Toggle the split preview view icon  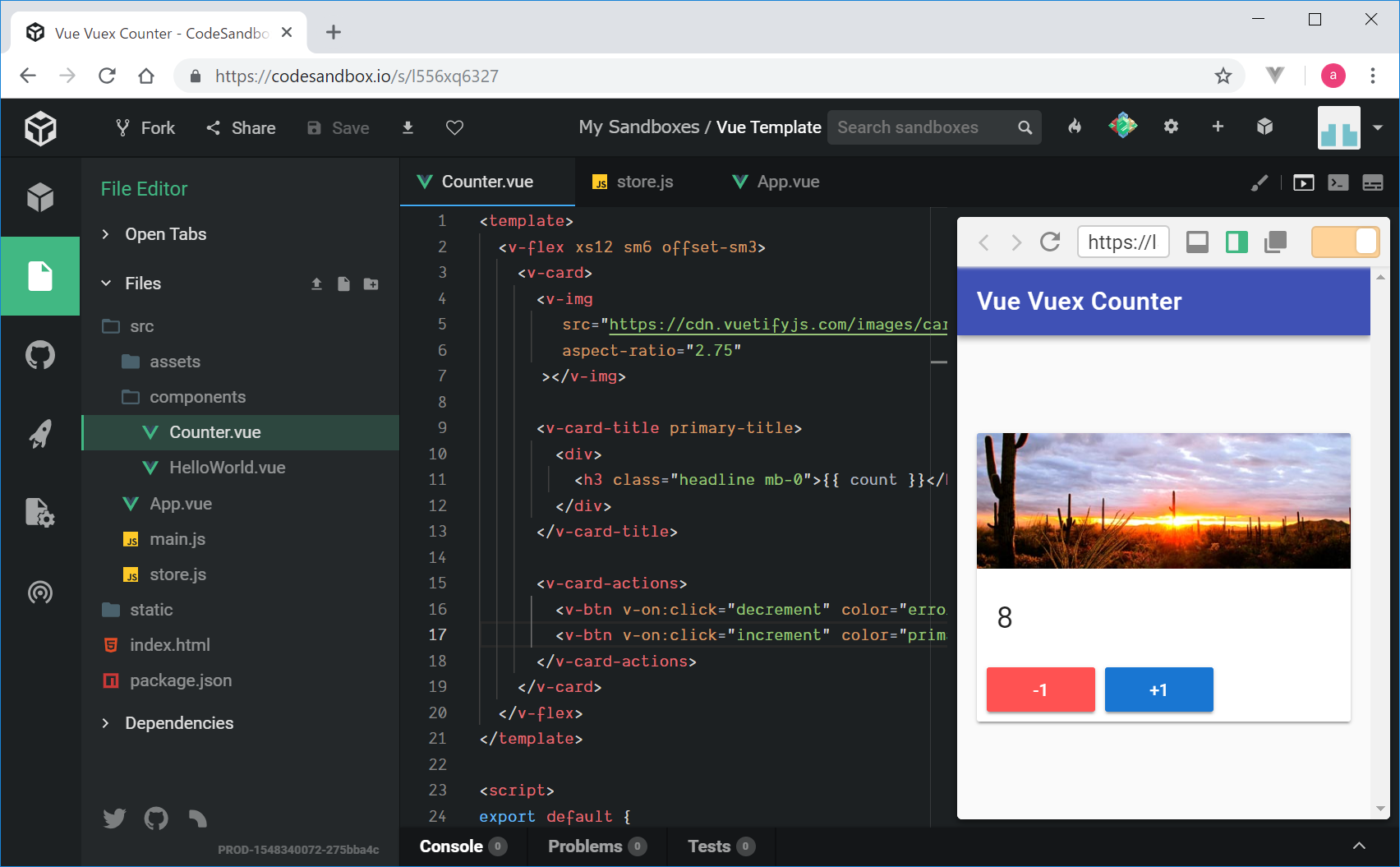(1236, 242)
